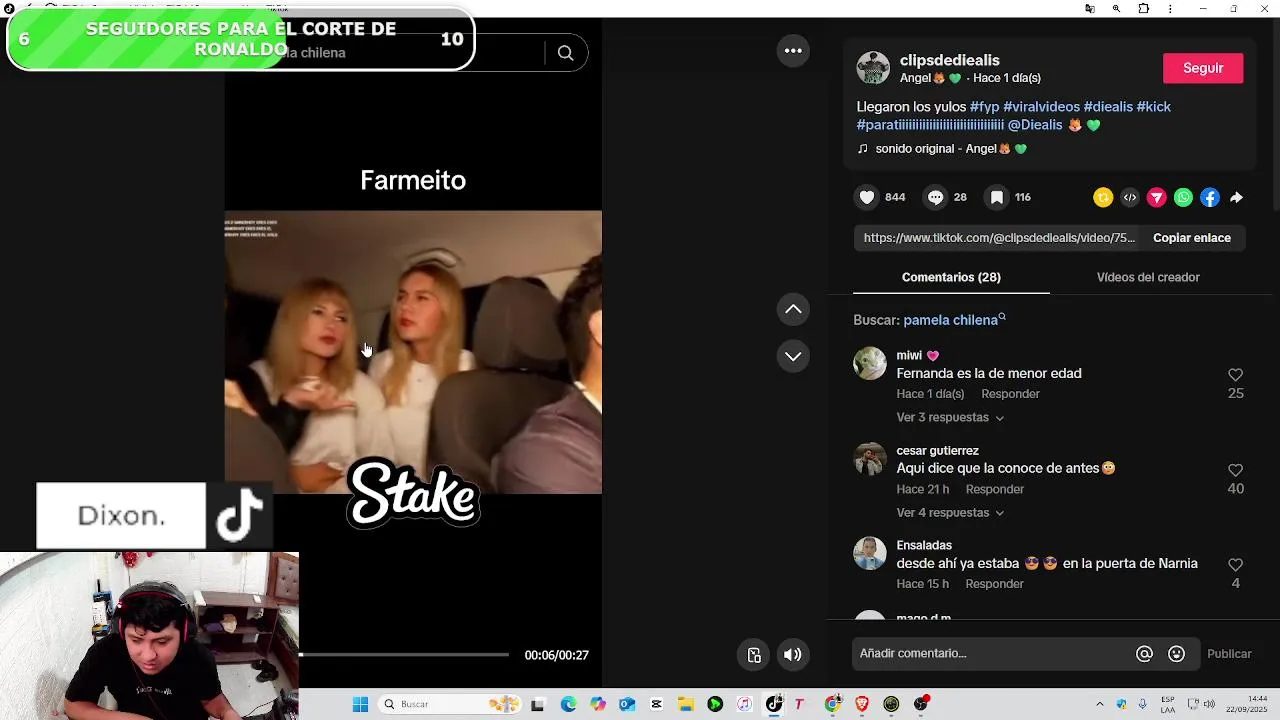The image size is (1280, 720).
Task: Share via the pink send icon
Action: pyautogui.click(x=1157, y=197)
